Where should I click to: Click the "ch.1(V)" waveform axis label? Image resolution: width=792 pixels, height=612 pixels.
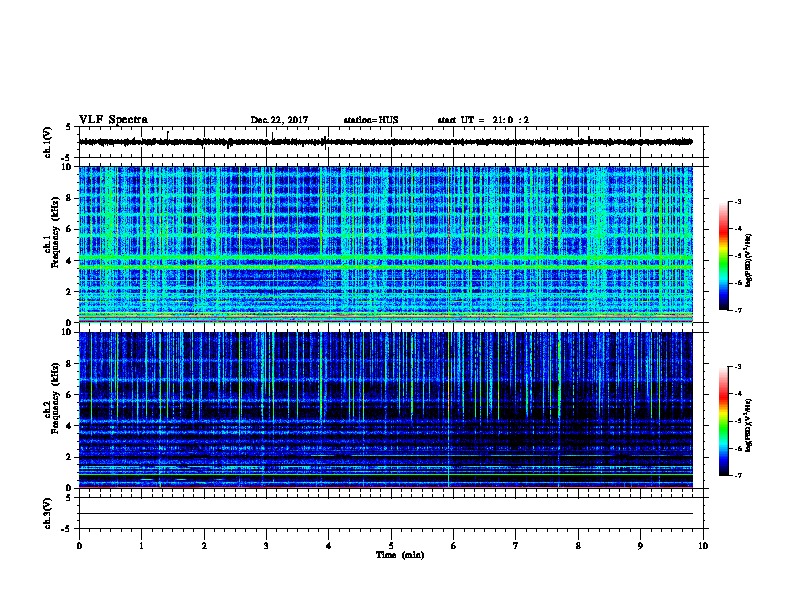47,142
